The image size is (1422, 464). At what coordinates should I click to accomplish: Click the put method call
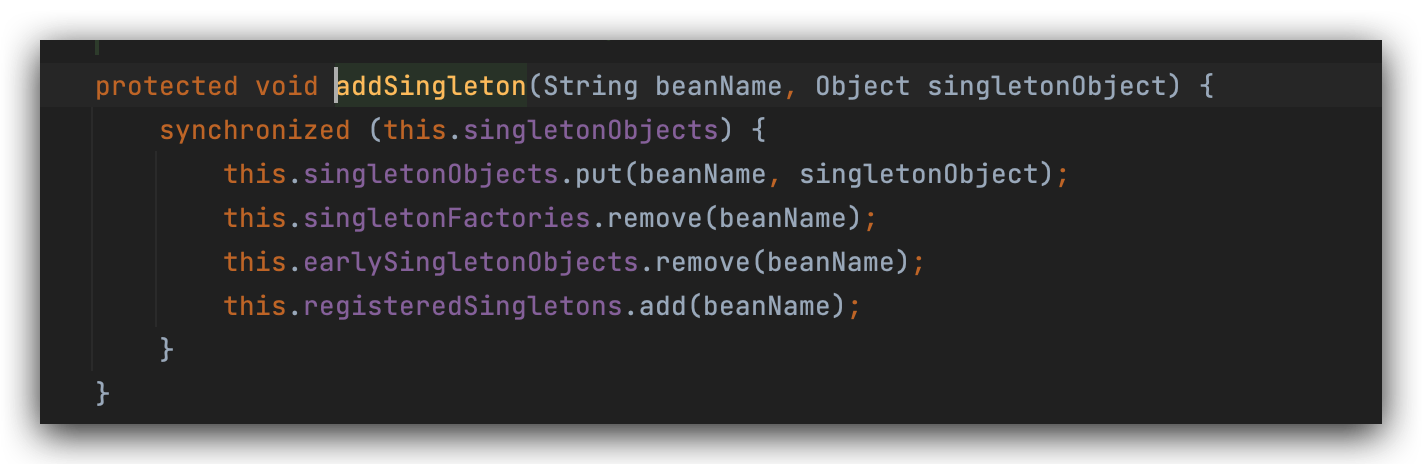coord(598,174)
